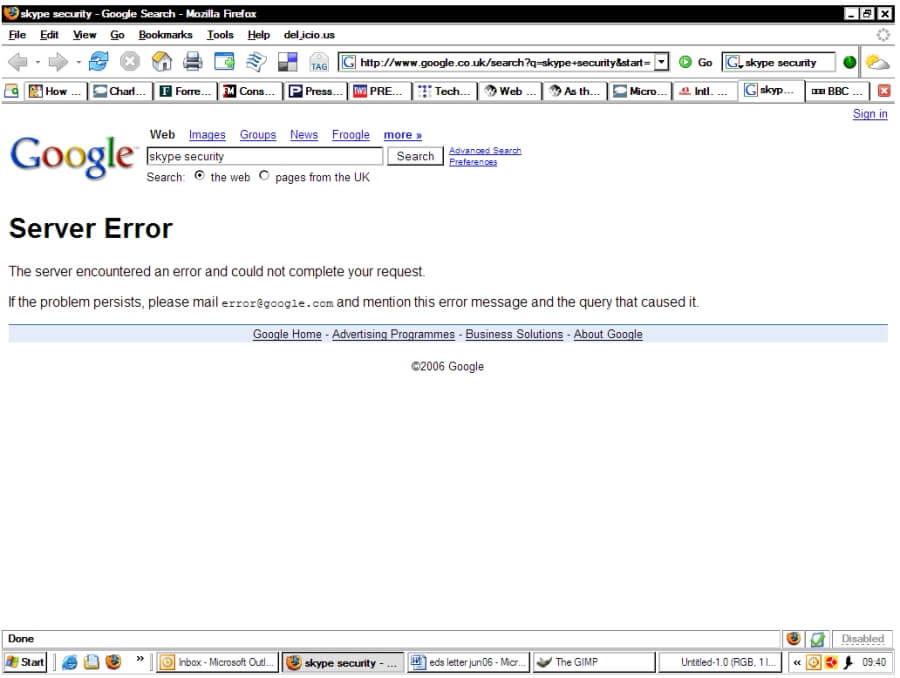Viewport: 900px width, 678px height.
Task: Open the Forward history dropdown arrow
Action: [78, 62]
